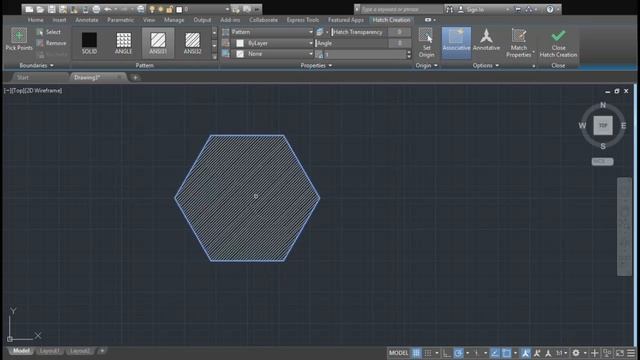Image resolution: width=640 pixels, height=360 pixels.
Task: Switch to the Layout1 tab
Action: 49,351
